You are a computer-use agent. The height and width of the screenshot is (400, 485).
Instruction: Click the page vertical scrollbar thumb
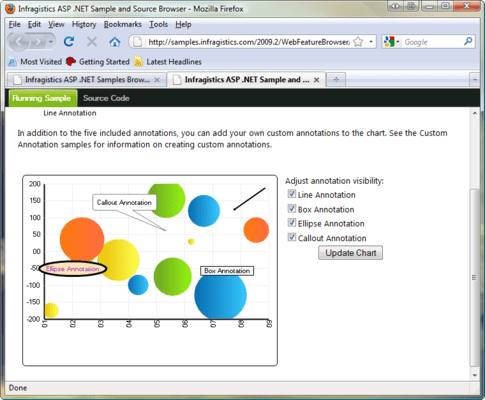pyautogui.click(x=474, y=277)
